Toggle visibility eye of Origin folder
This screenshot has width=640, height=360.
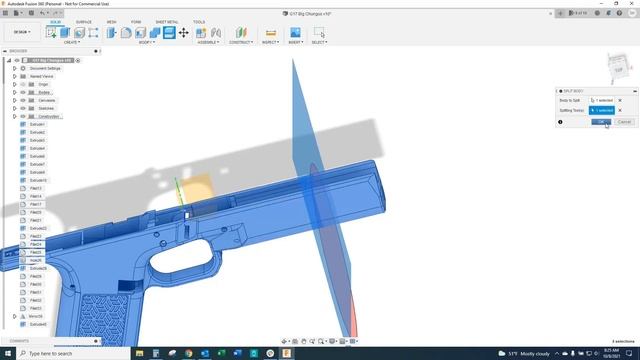click(23, 84)
